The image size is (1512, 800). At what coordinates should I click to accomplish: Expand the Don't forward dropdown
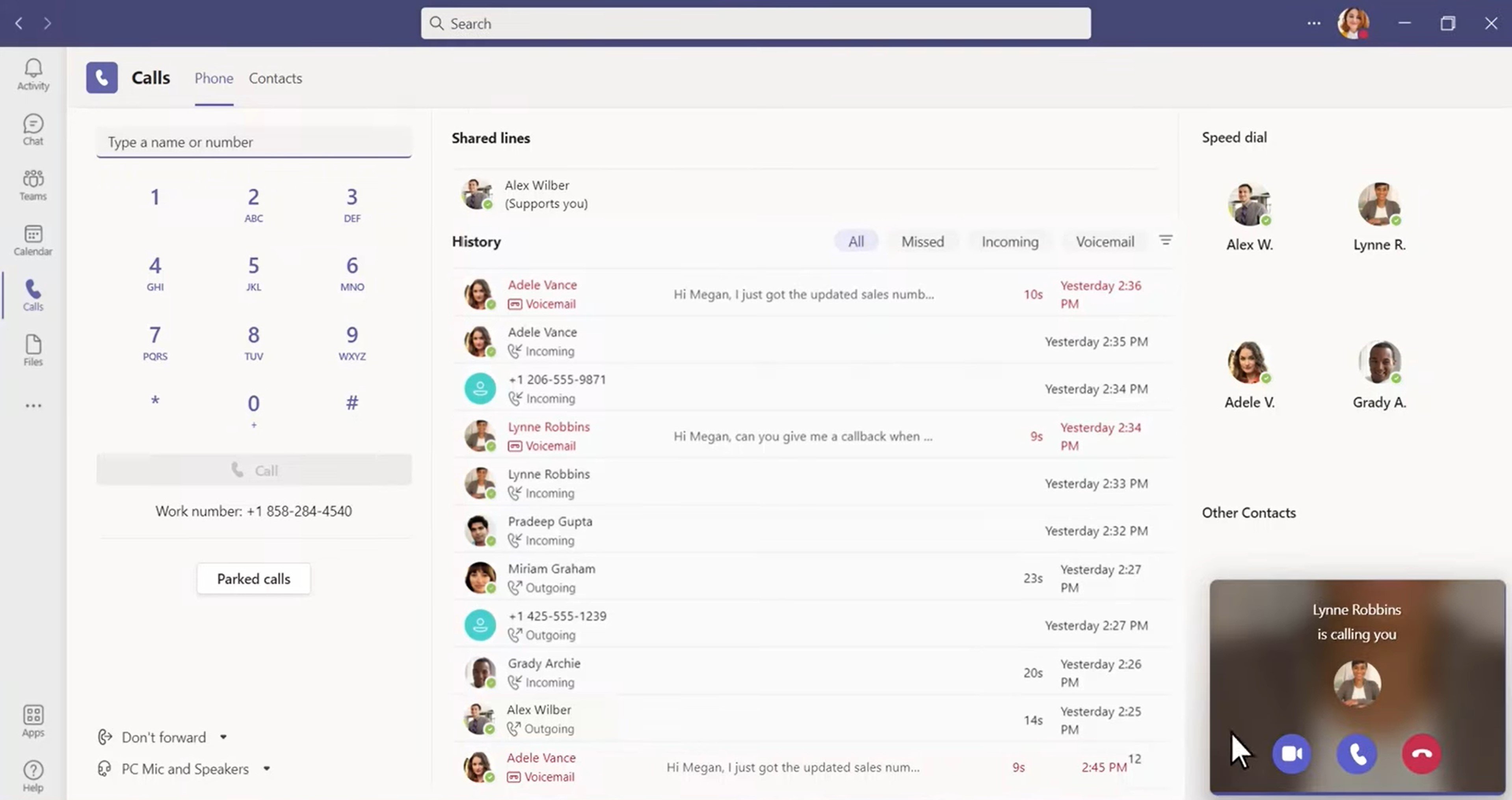222,737
